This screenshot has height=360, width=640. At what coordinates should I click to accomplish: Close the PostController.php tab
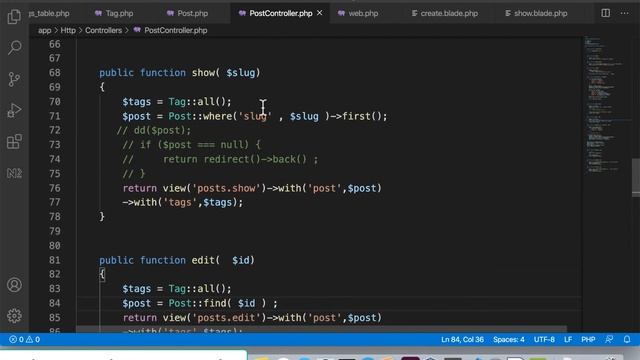click(x=320, y=13)
